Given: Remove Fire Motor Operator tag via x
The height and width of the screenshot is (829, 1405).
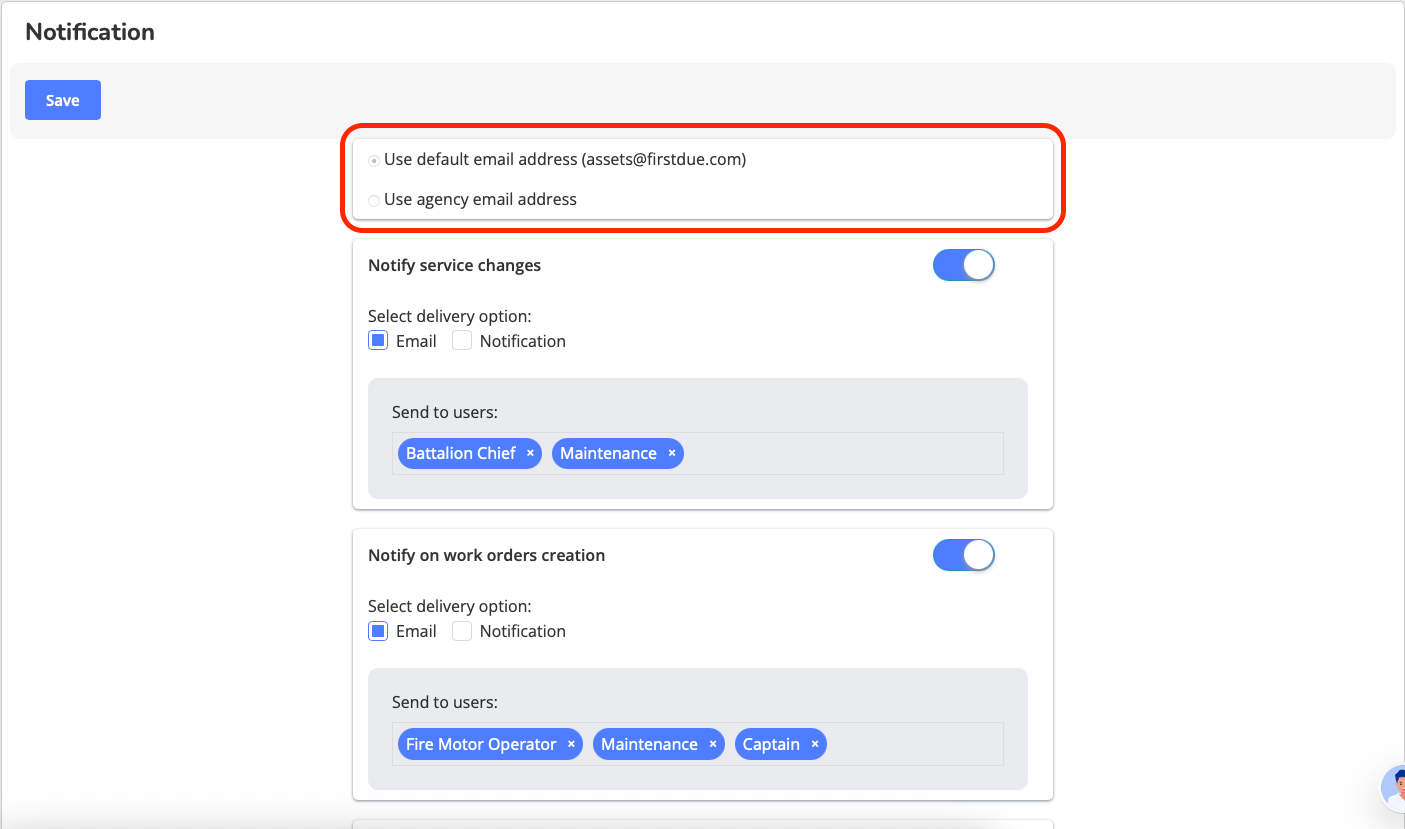Looking at the screenshot, I should (571, 744).
